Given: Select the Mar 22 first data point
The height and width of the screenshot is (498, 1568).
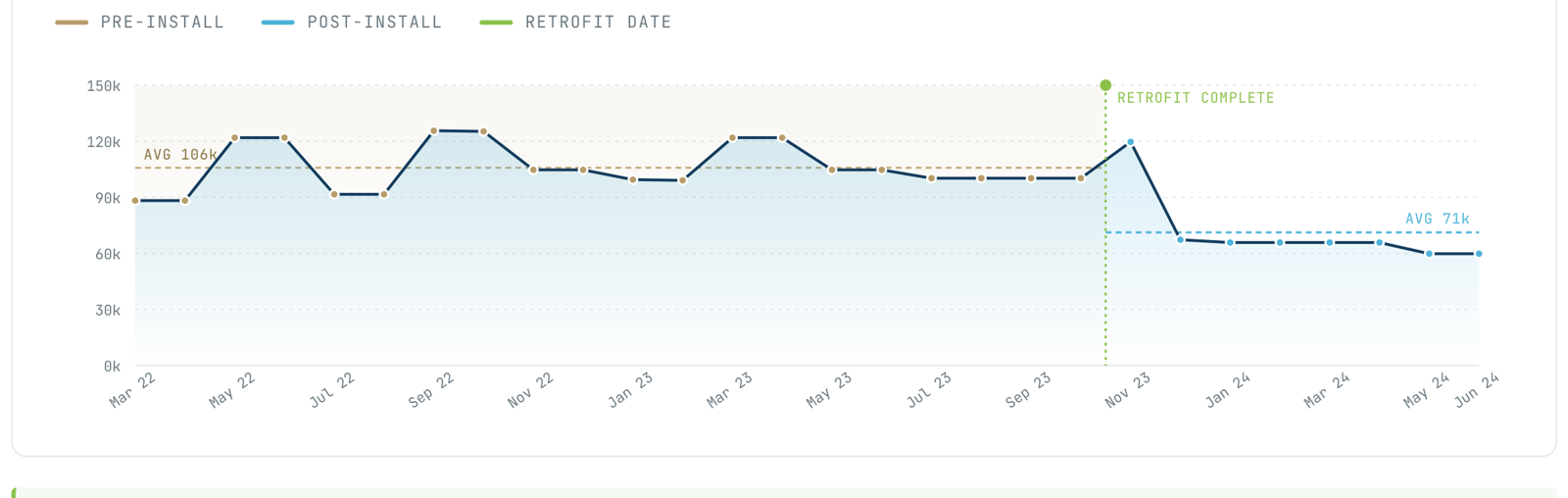Looking at the screenshot, I should point(135,201).
